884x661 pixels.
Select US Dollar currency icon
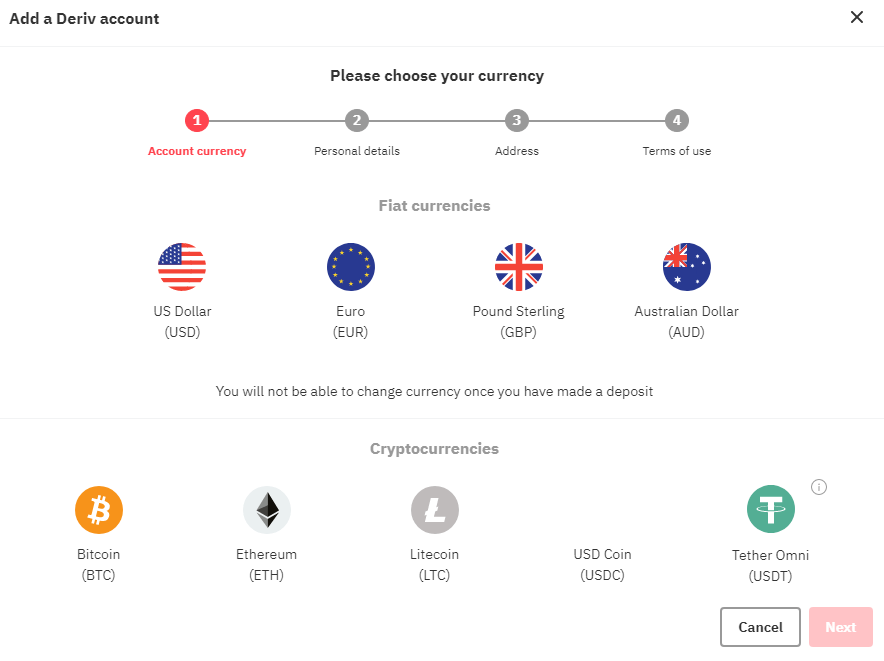click(x=182, y=267)
